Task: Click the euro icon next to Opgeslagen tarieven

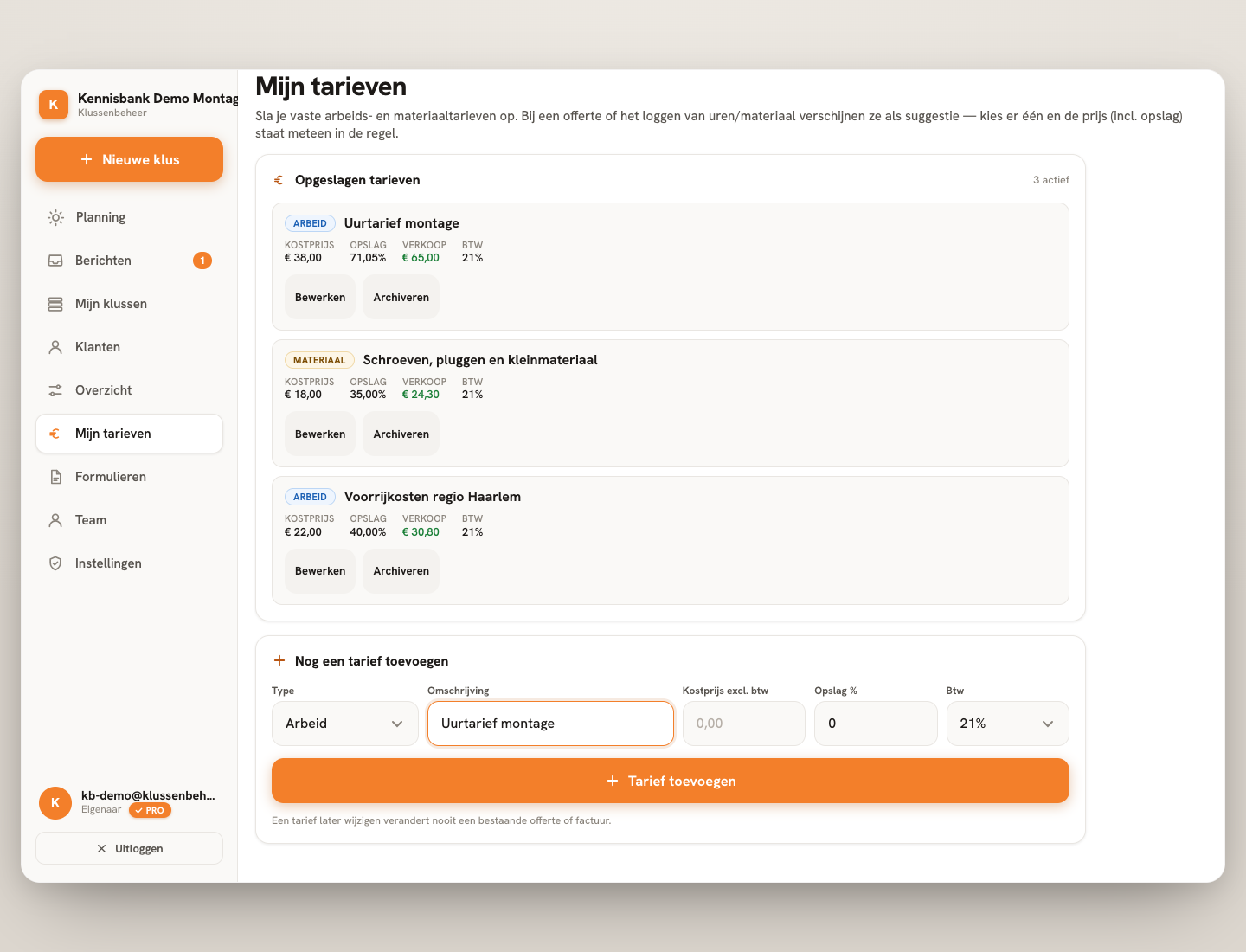Action: [x=279, y=180]
